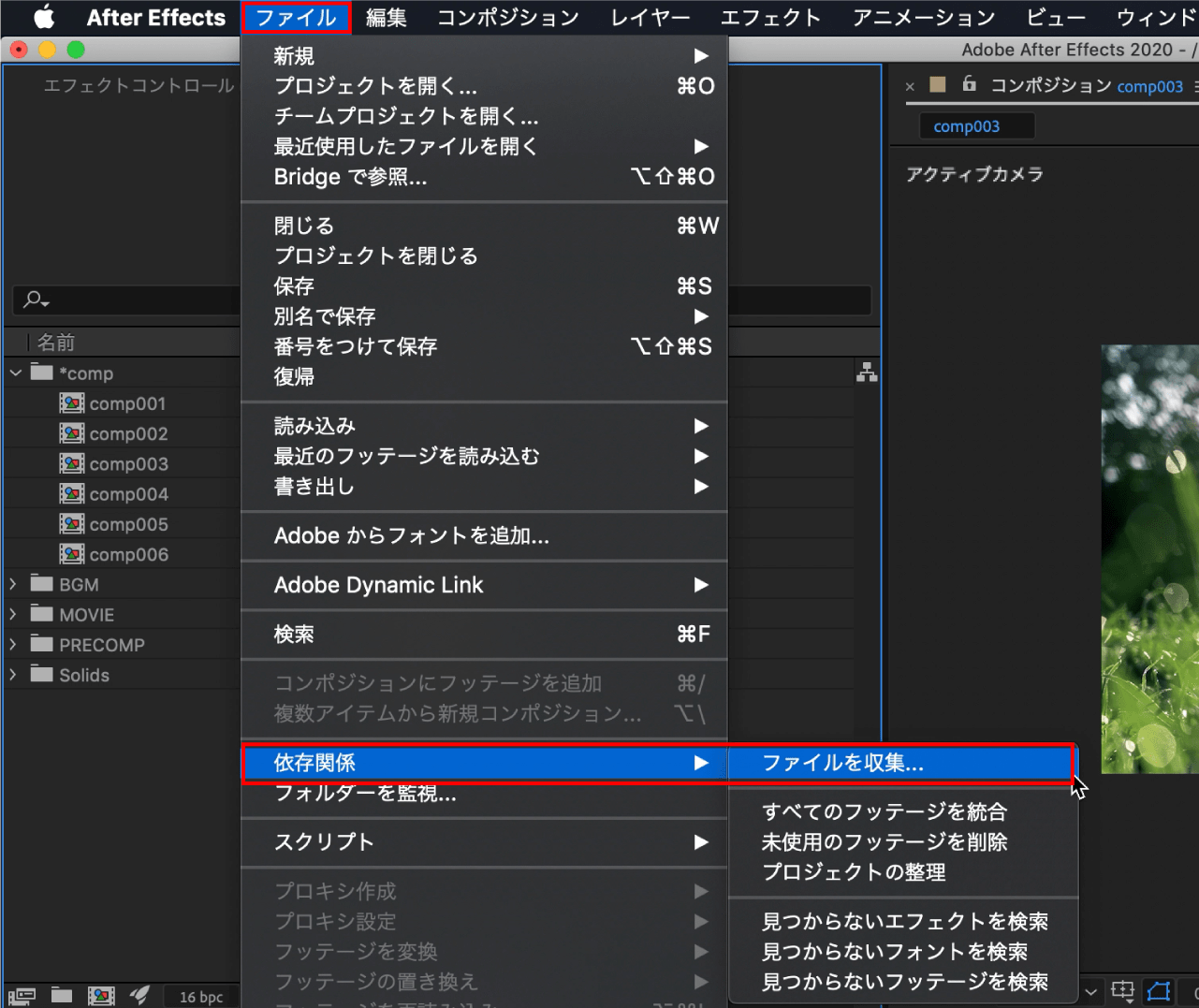1199x1008 pixels.
Task: Create a new folder via folder icon
Action: [62, 996]
